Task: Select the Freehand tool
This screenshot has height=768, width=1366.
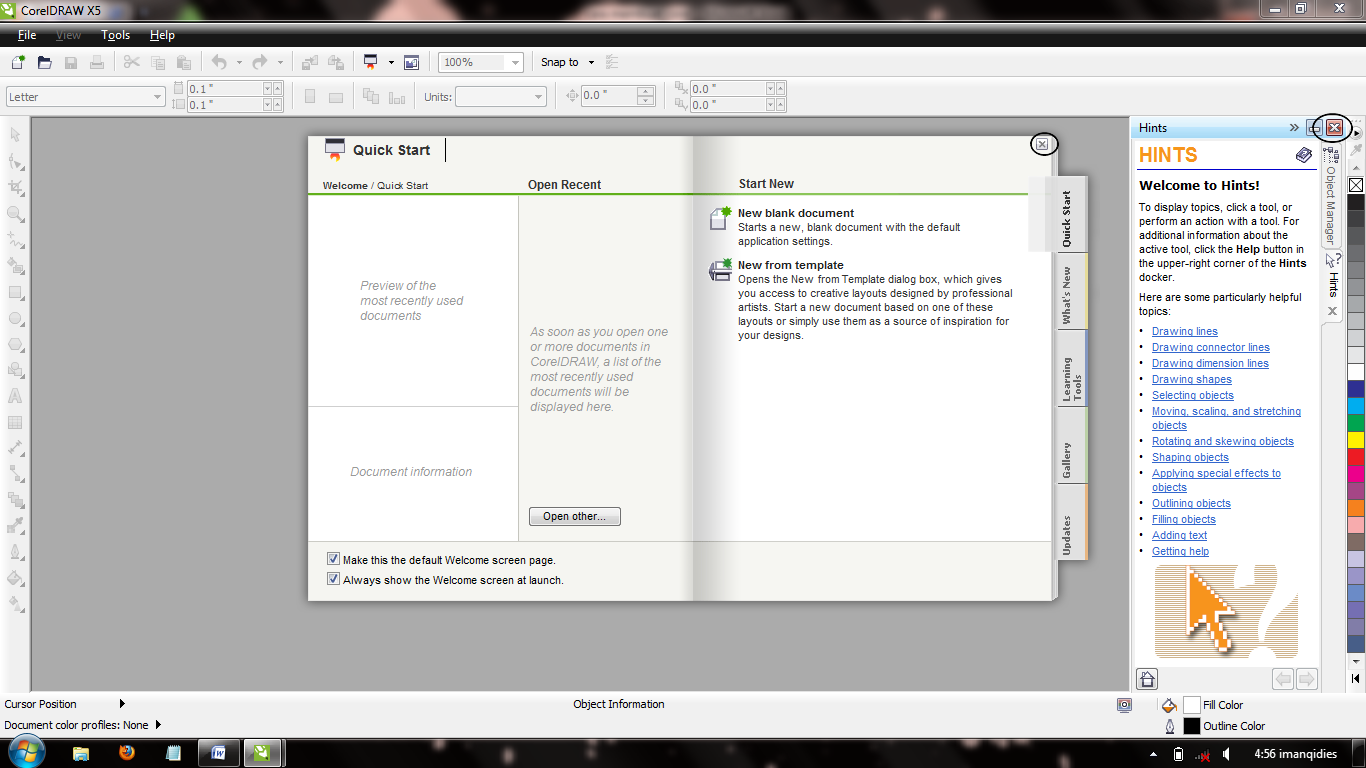Action: point(15,240)
